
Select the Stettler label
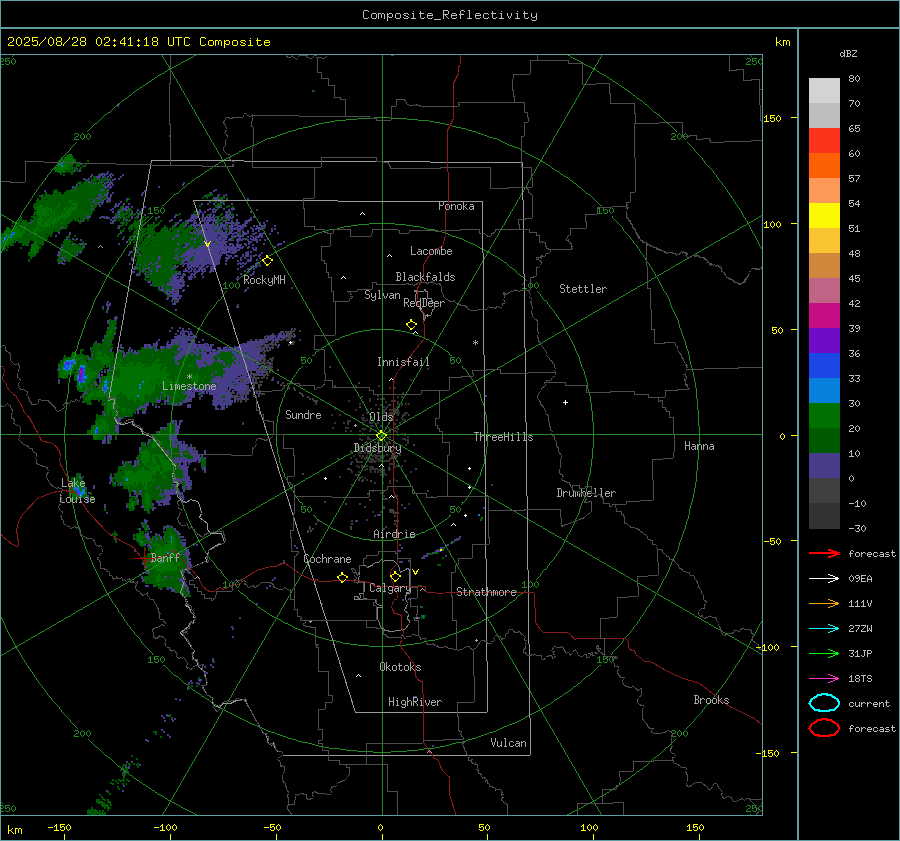(x=583, y=289)
